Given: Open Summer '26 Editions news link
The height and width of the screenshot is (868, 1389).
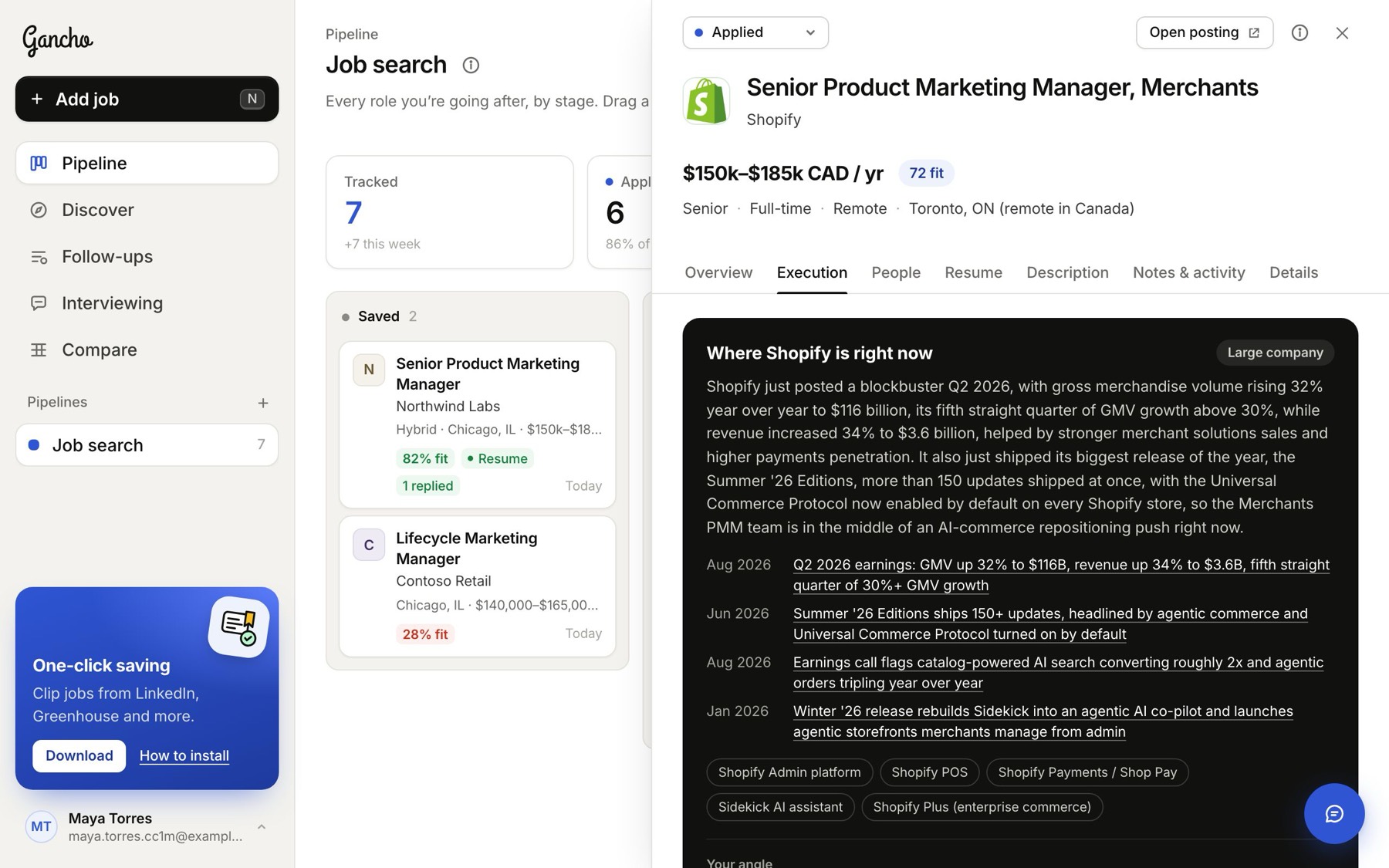Looking at the screenshot, I should (1050, 623).
